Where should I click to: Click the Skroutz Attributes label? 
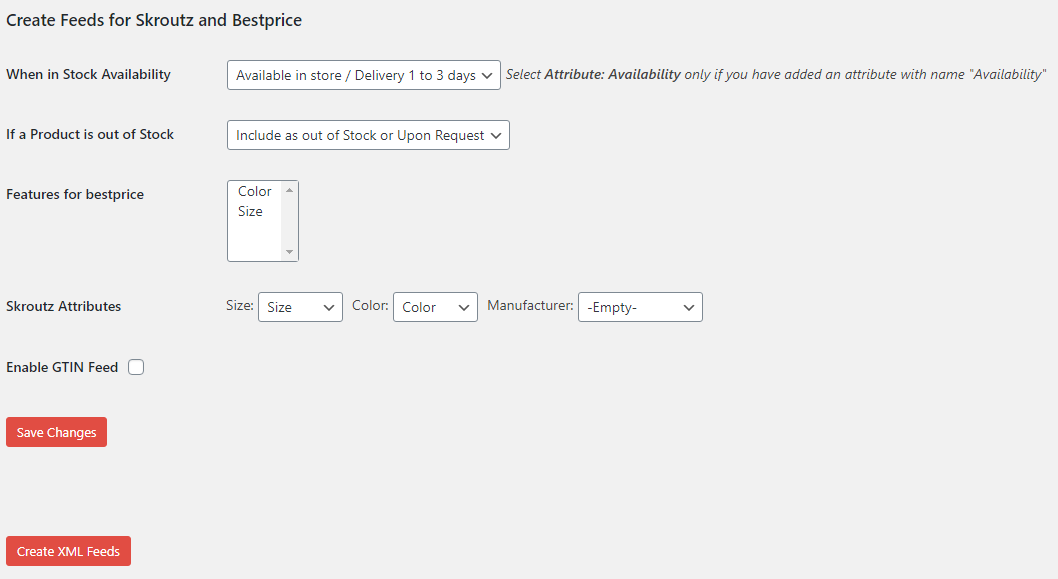pyautogui.click(x=63, y=306)
